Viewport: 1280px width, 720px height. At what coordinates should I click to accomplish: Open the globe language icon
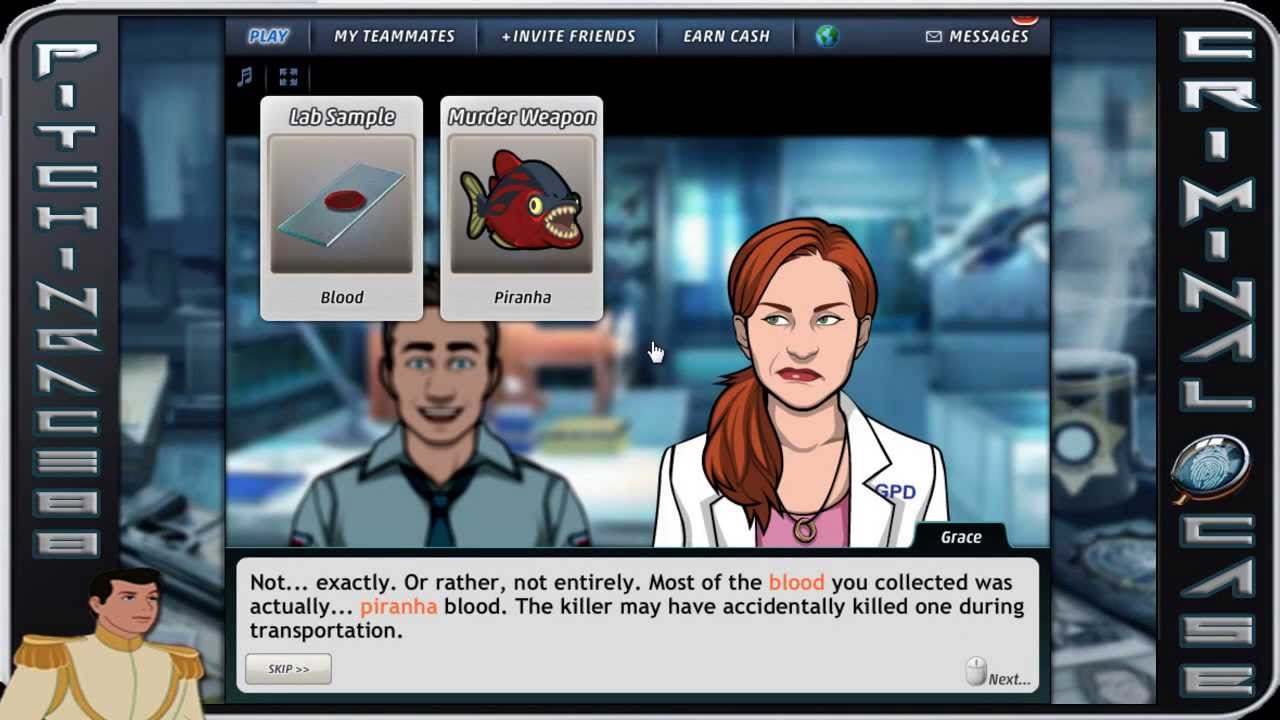pos(826,36)
